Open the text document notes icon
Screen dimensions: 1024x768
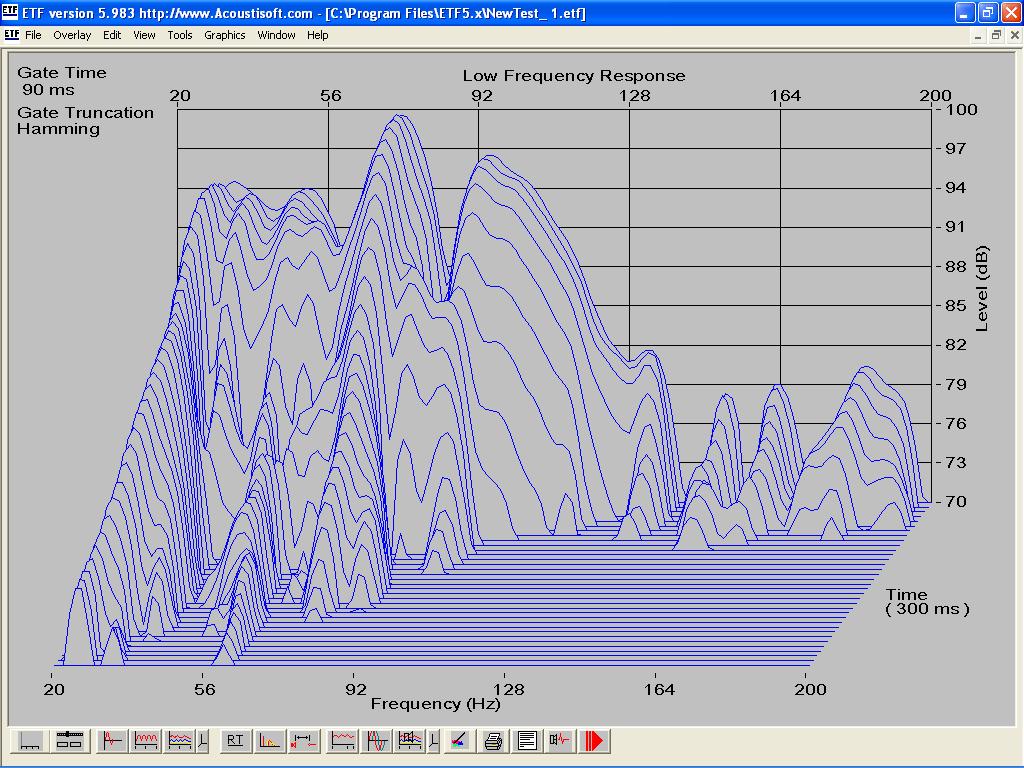tap(527, 741)
